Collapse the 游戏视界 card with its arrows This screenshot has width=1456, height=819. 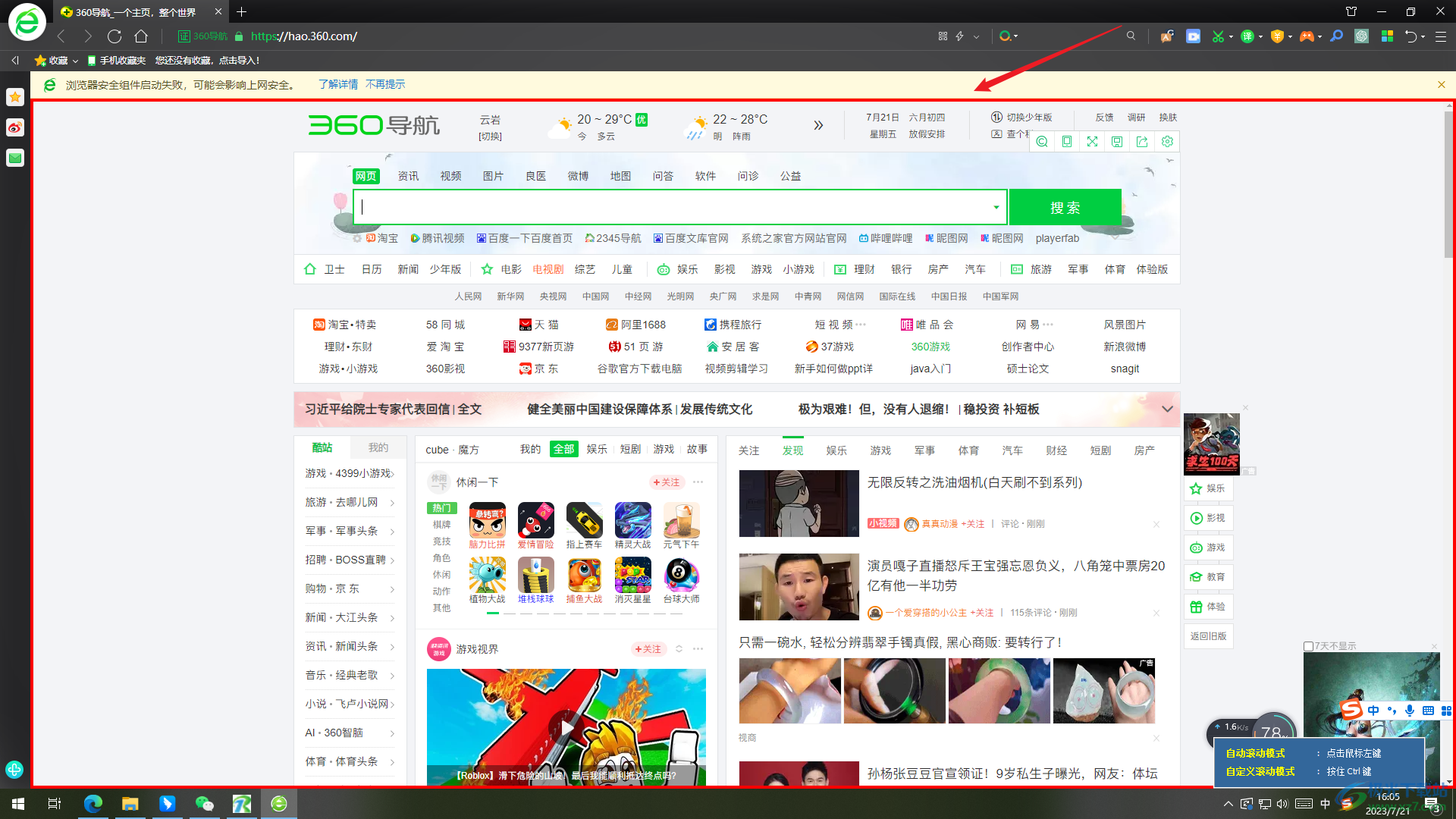click(x=679, y=649)
